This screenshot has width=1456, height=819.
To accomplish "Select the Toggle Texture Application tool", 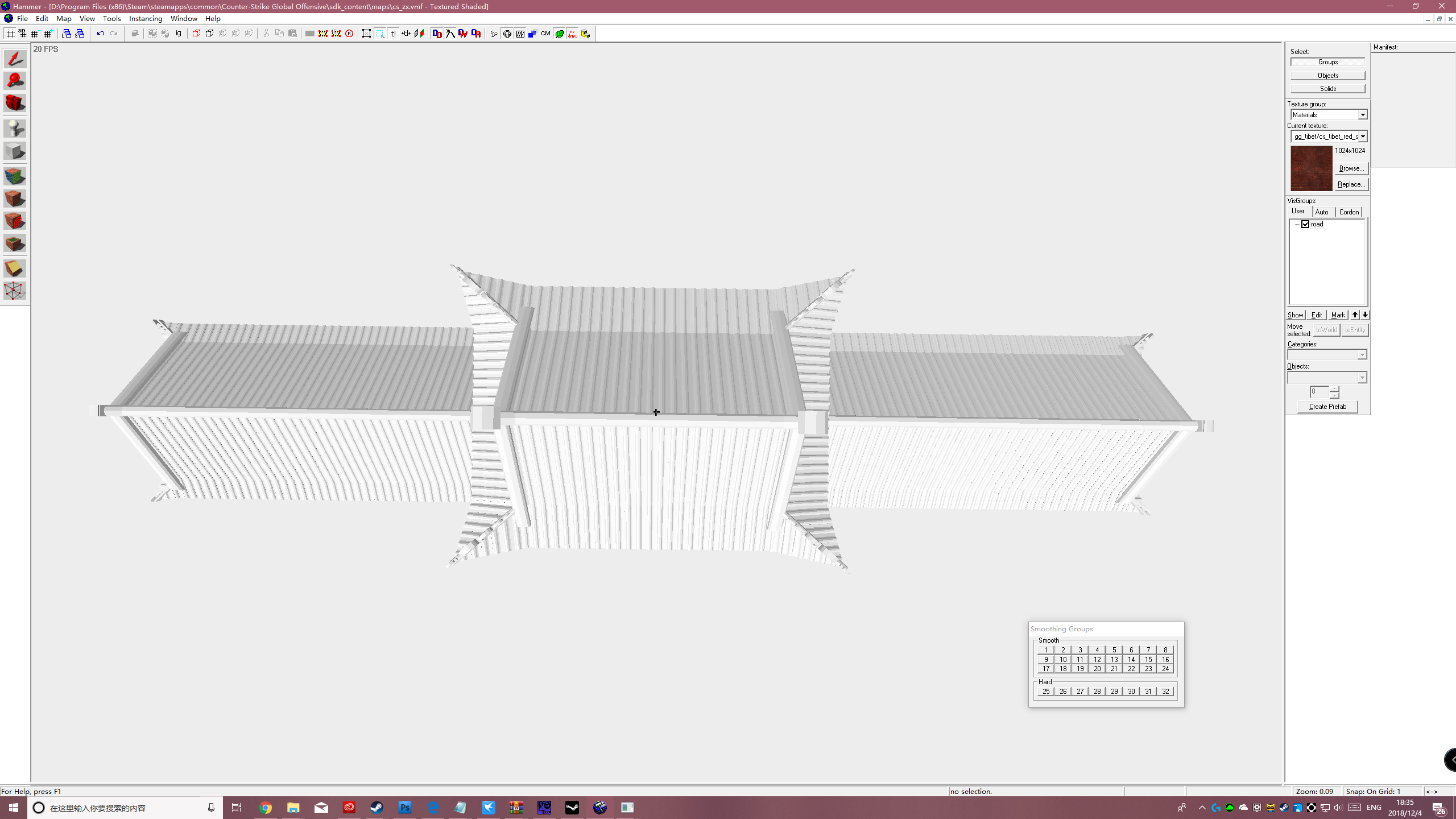I will [x=15, y=176].
